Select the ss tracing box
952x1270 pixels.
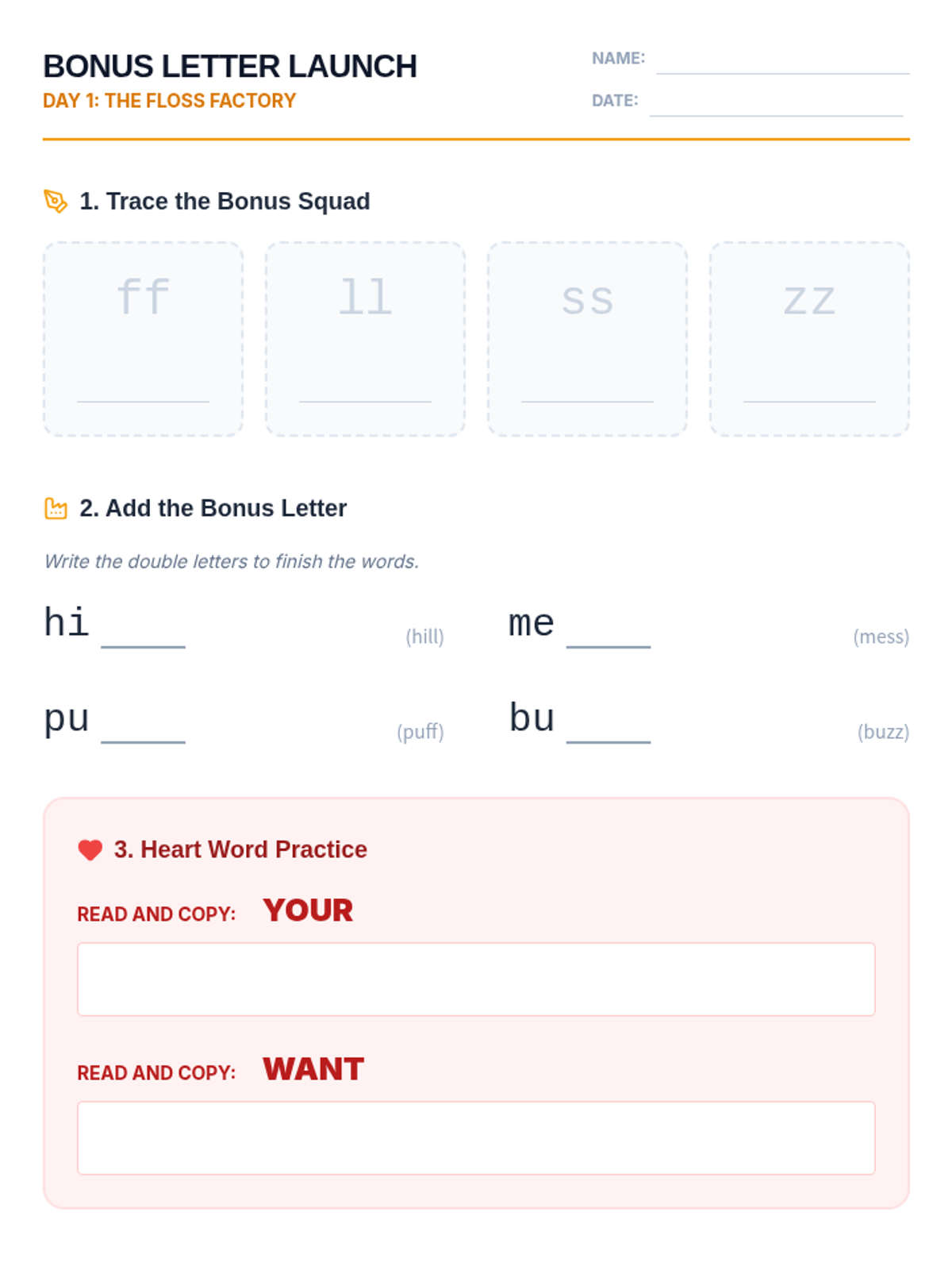click(x=587, y=339)
